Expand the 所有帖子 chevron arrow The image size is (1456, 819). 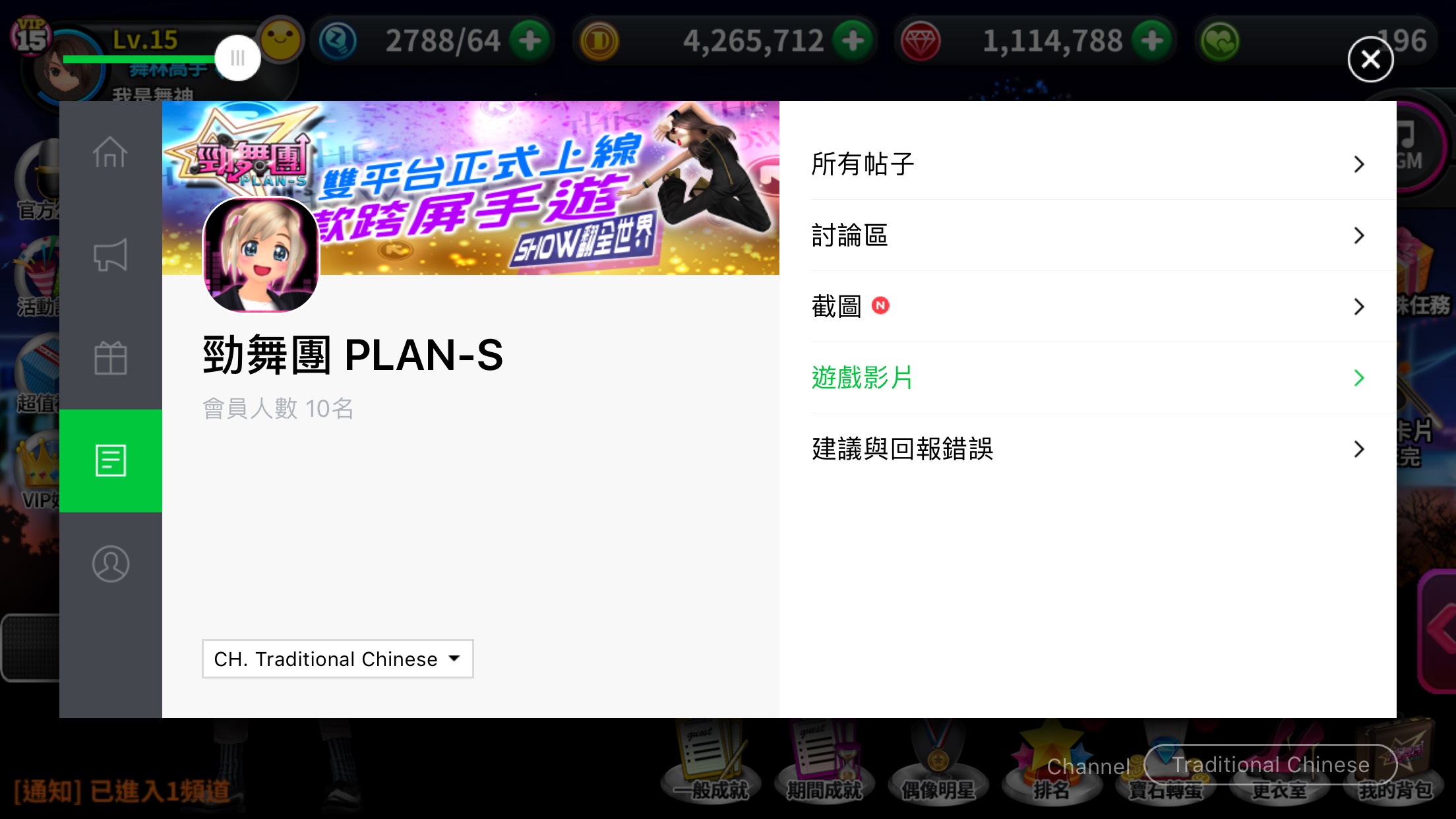(x=1359, y=164)
